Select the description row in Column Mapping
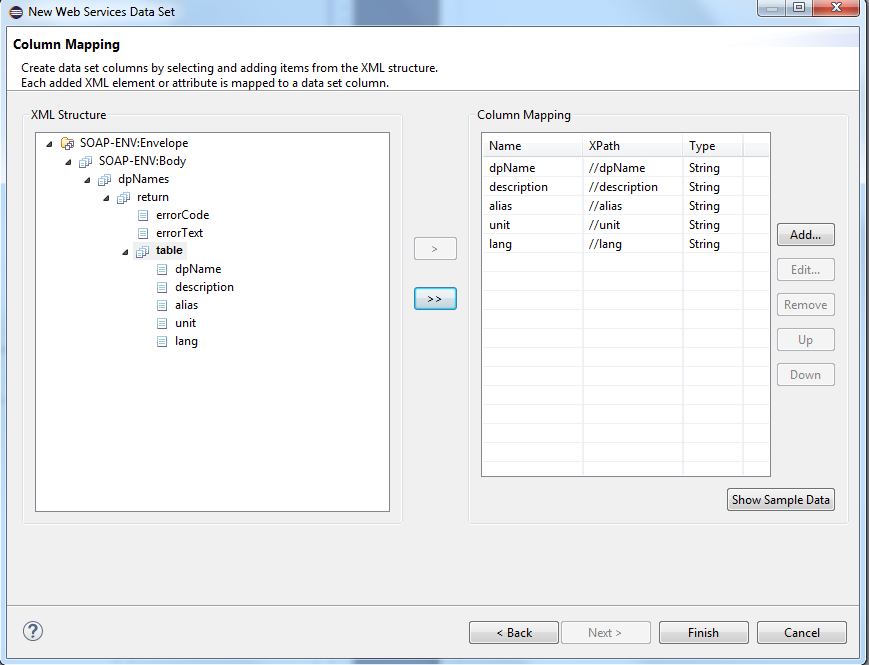Screen dimensions: 869x665 (x=625, y=187)
